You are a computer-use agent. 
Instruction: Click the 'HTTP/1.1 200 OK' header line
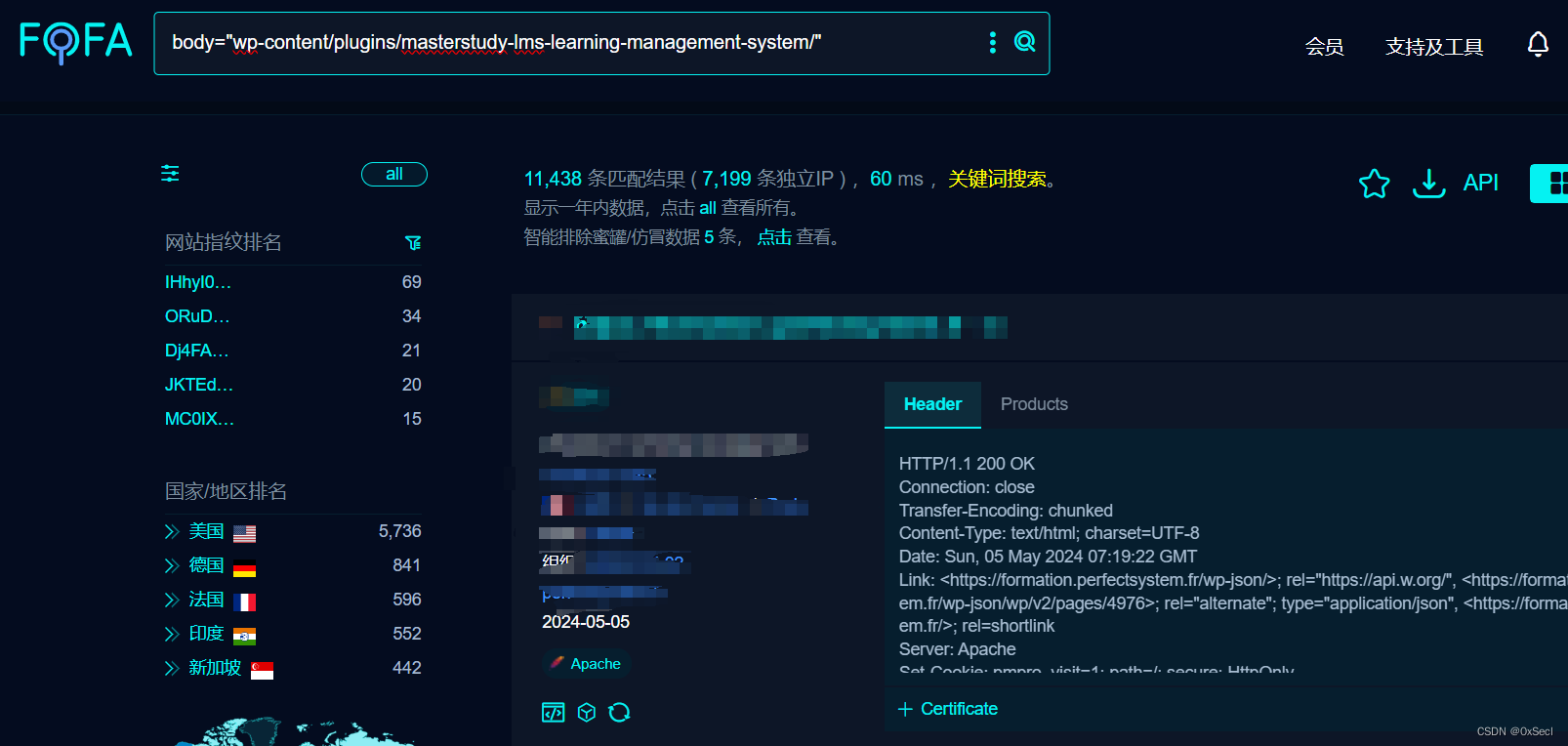pos(967,464)
